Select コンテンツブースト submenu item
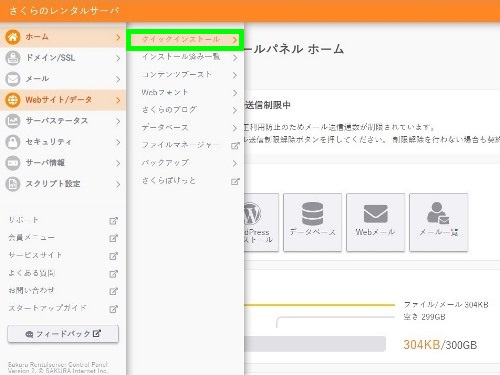The width and height of the screenshot is (500, 375). point(185,75)
